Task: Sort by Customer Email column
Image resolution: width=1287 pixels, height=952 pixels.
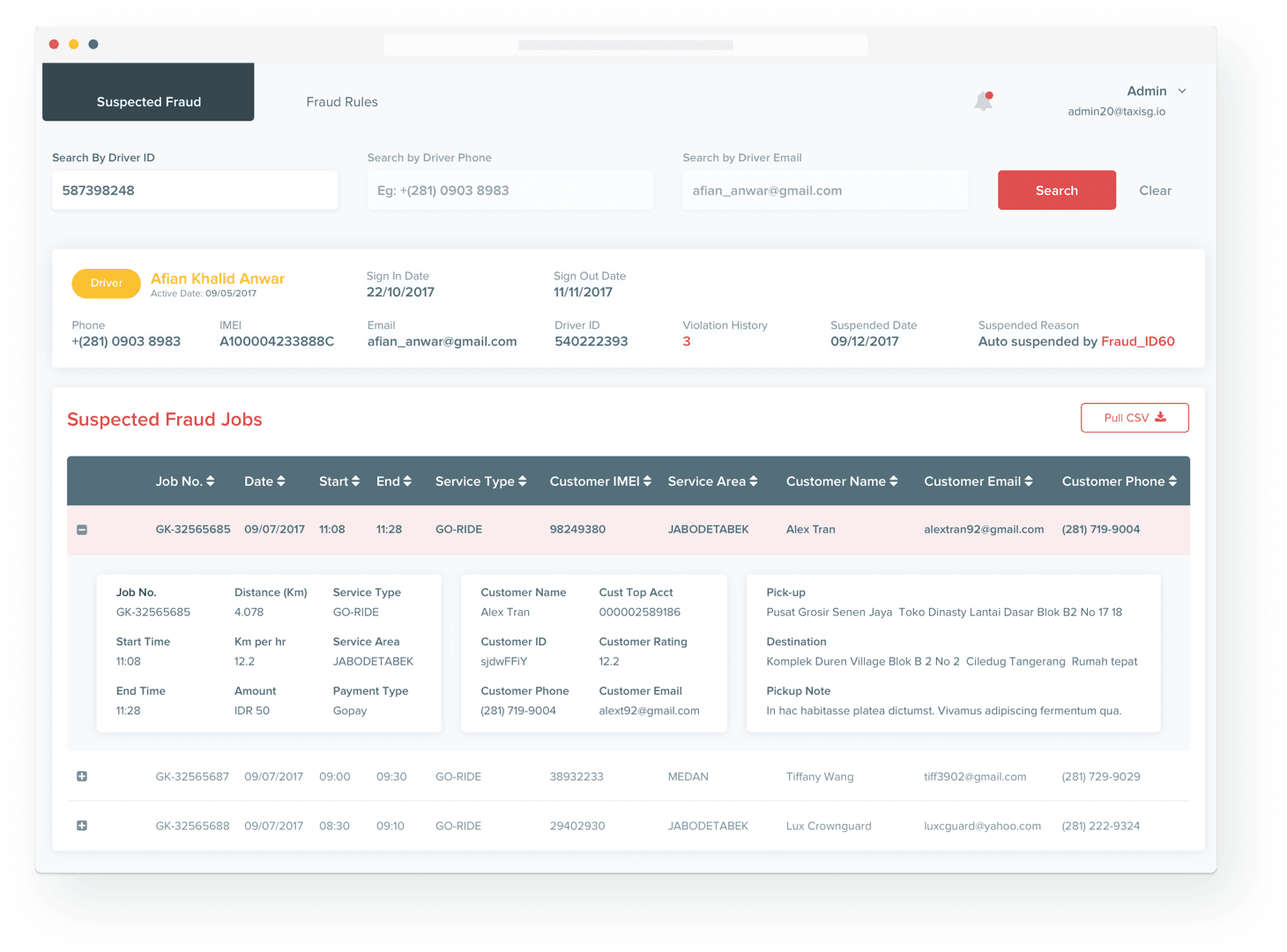Action: 978,481
